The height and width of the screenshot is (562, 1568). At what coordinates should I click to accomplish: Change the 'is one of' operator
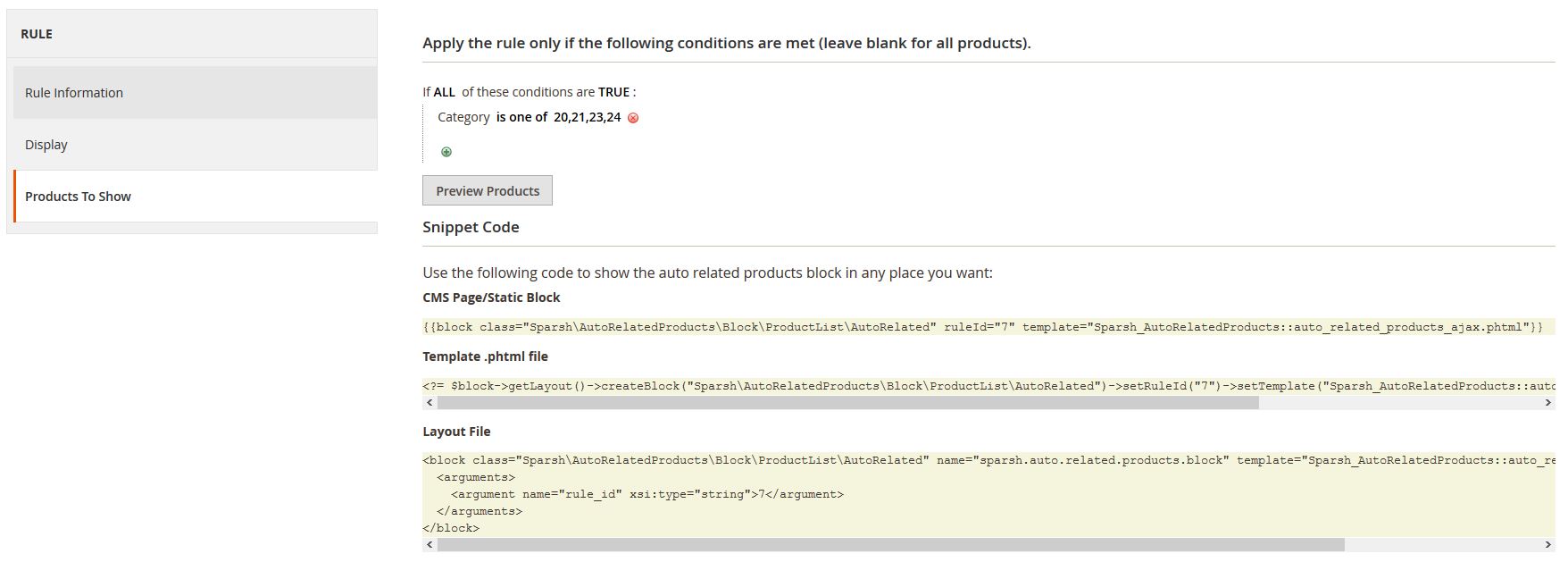(521, 117)
